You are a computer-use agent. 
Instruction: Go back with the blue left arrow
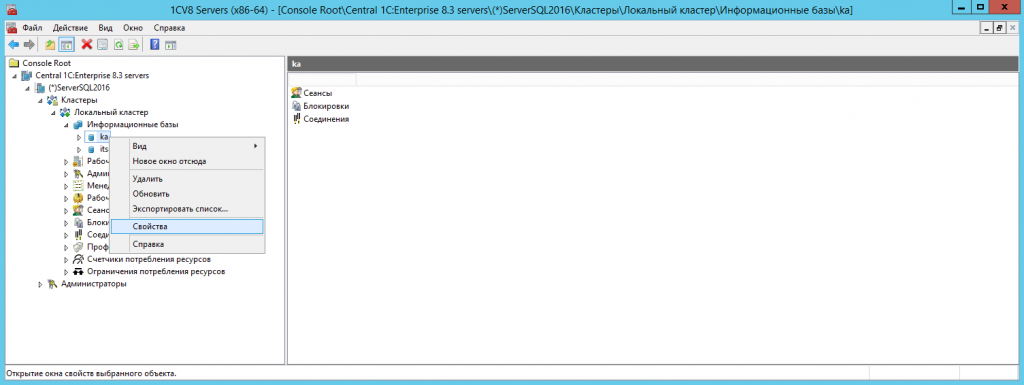(x=13, y=45)
